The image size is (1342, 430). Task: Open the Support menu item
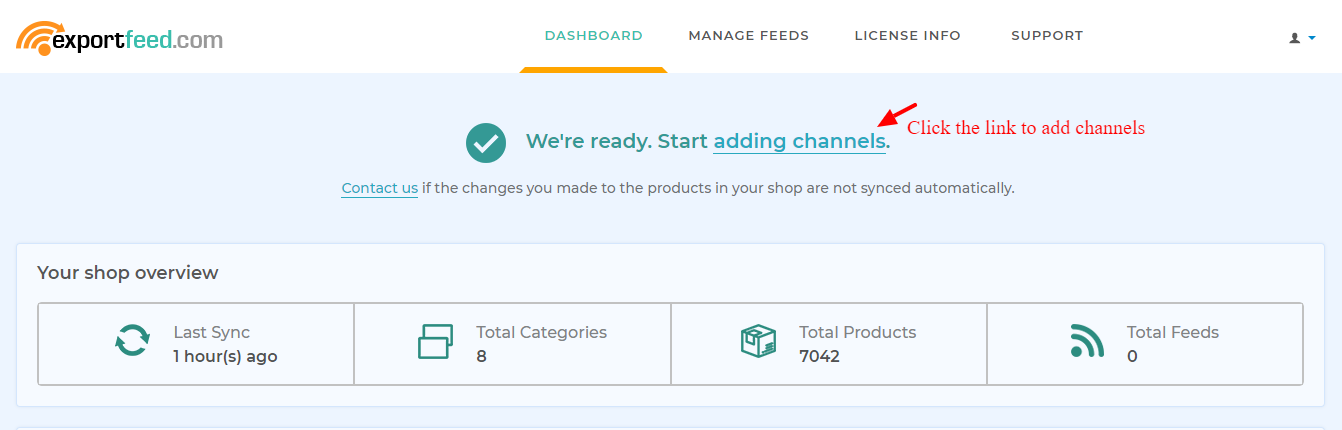pos(1047,36)
